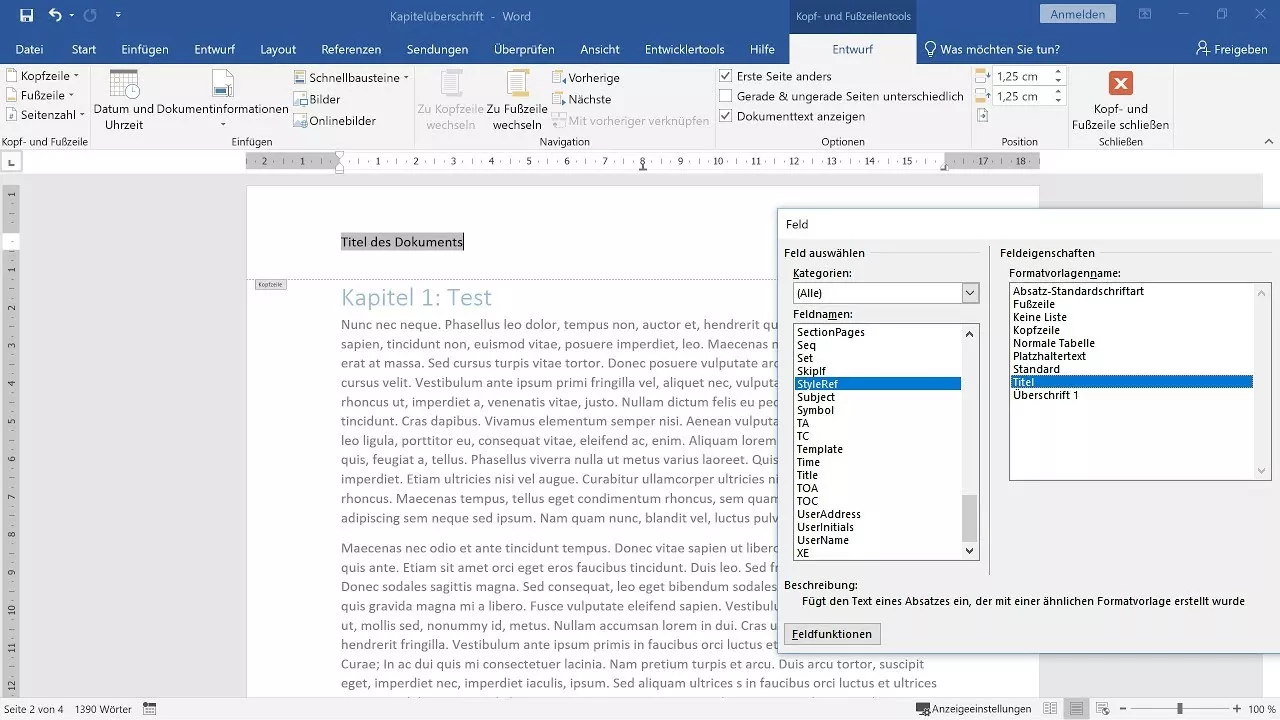
Task: Click the Anmelden button
Action: tap(1083, 14)
